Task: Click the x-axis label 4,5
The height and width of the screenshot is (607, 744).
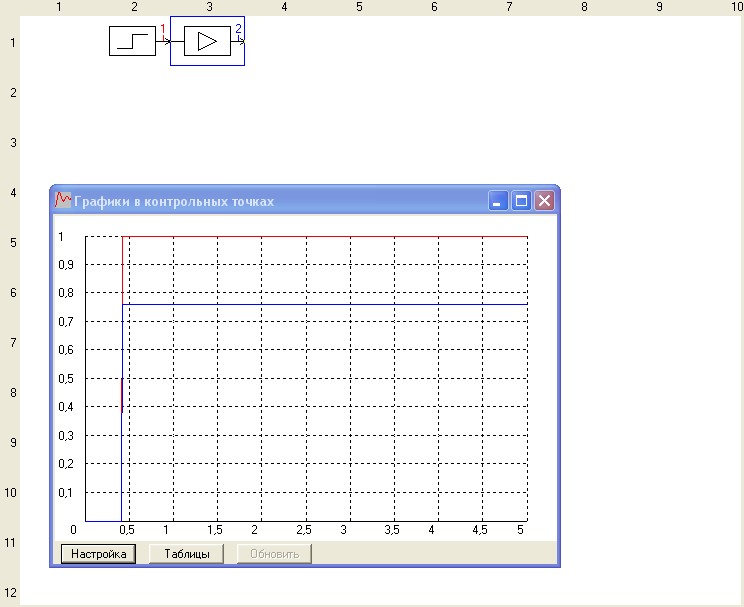Action: (480, 530)
